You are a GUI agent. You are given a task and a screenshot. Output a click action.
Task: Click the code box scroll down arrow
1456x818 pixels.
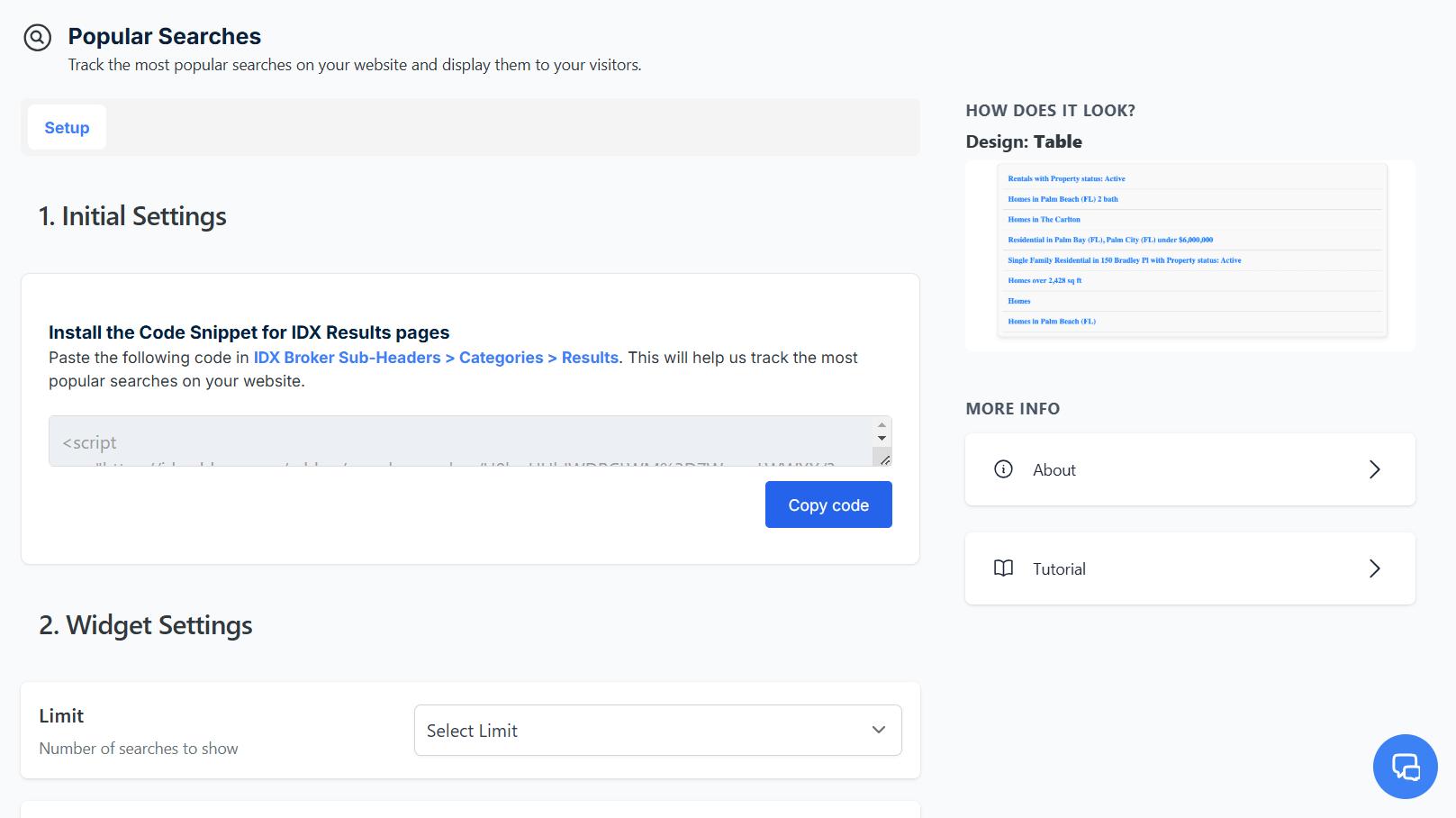pyautogui.click(x=882, y=438)
